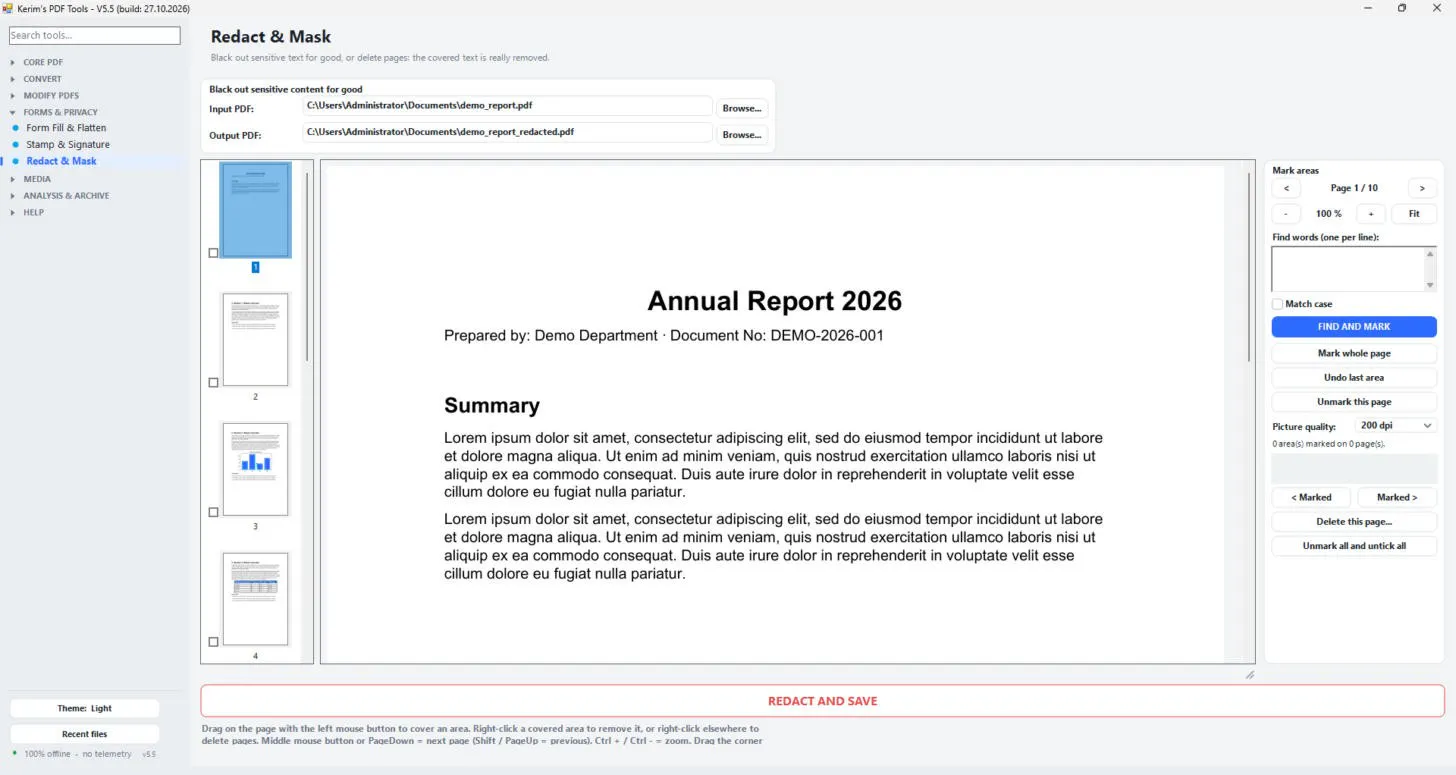The width and height of the screenshot is (1456, 775).
Task: Zoom in with the plus button
Action: click(x=1371, y=214)
